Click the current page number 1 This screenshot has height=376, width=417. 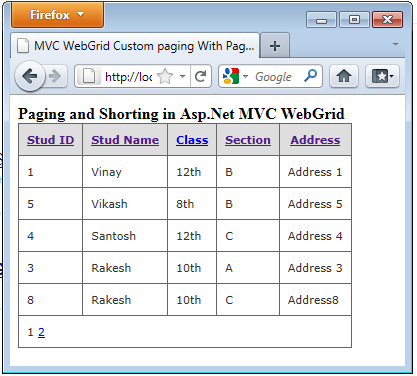click(30, 332)
